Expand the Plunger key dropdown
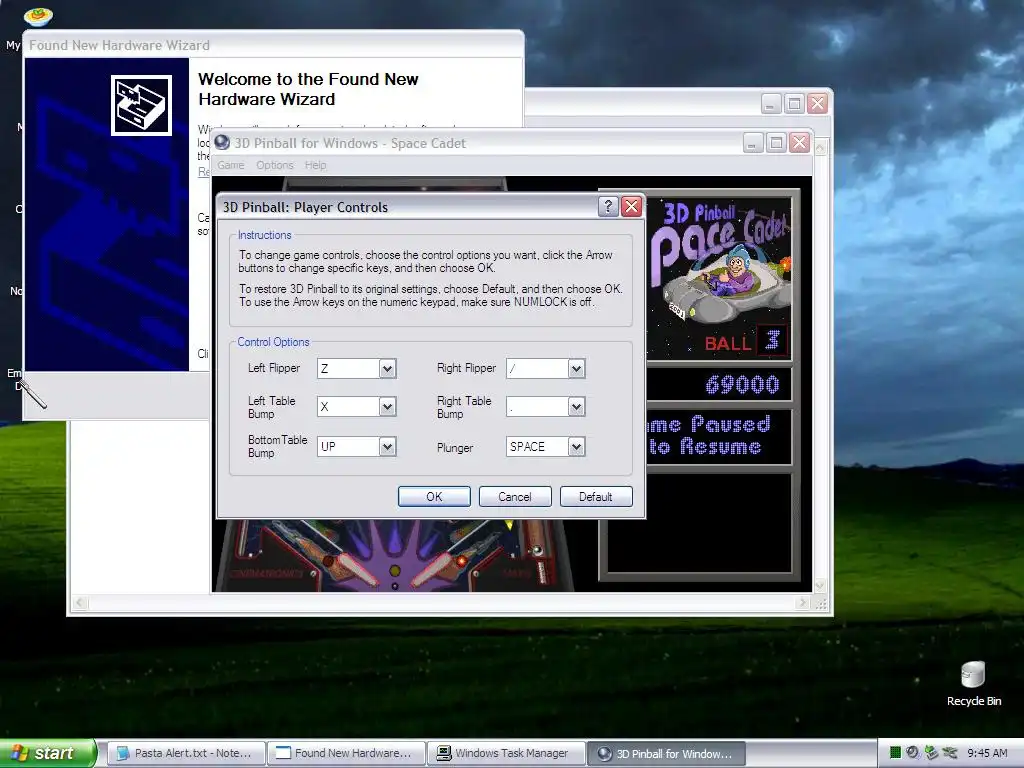The image size is (1024, 768). [576, 447]
